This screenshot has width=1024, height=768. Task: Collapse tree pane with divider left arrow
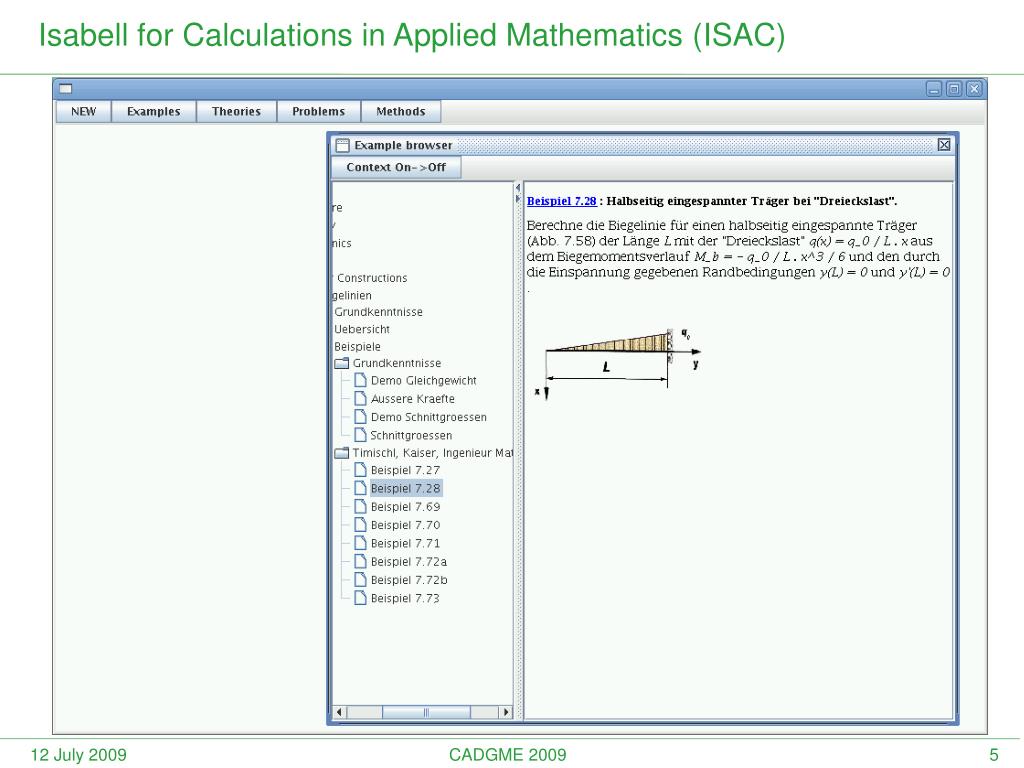pos(518,188)
